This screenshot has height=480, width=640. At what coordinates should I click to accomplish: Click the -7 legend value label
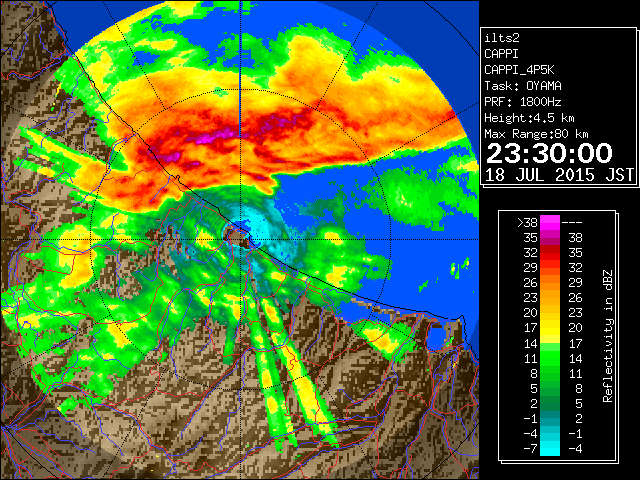(x=530, y=448)
